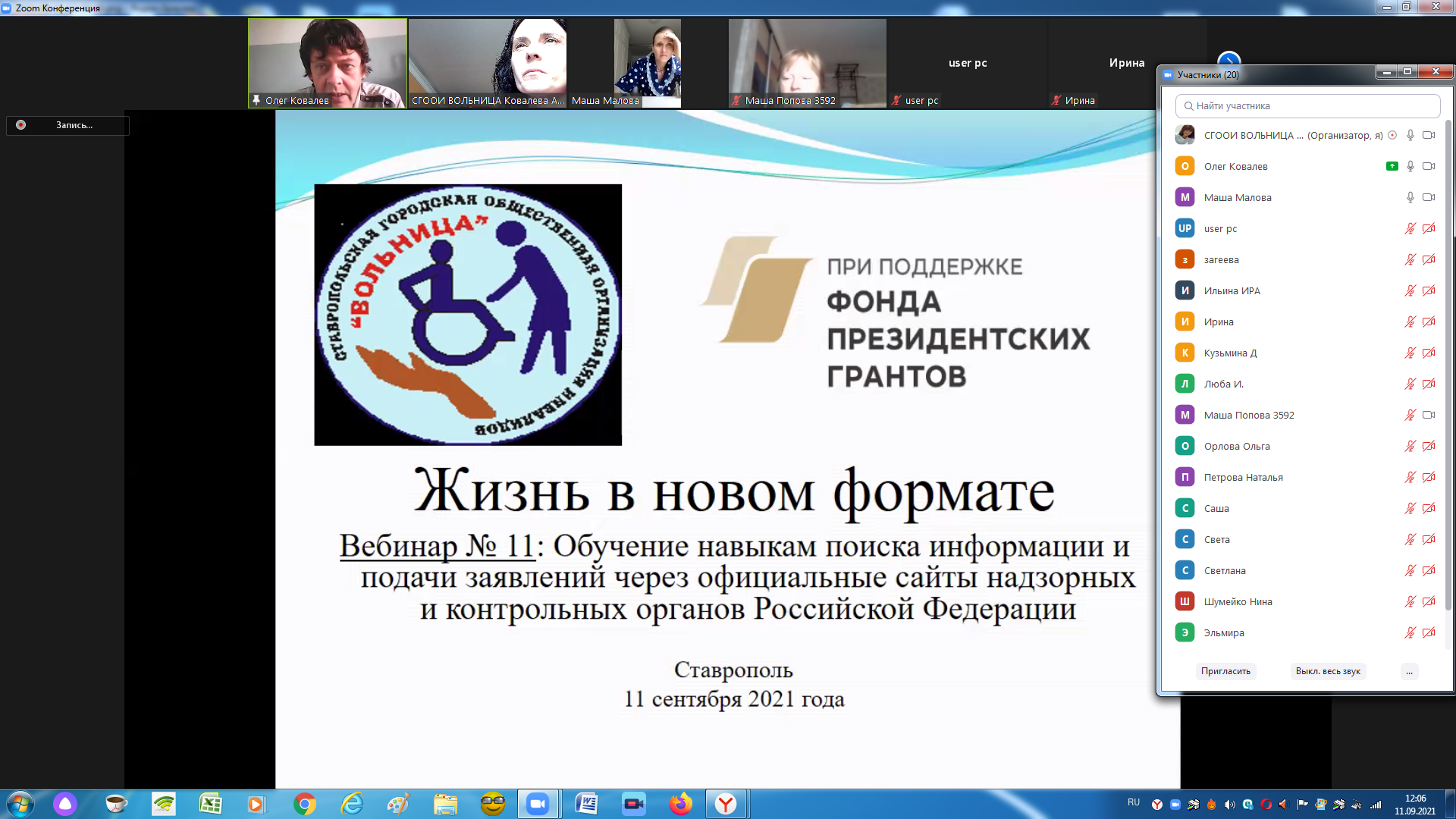Select the user pc video tile
Viewport: 1456px width, 819px height.
[x=968, y=63]
